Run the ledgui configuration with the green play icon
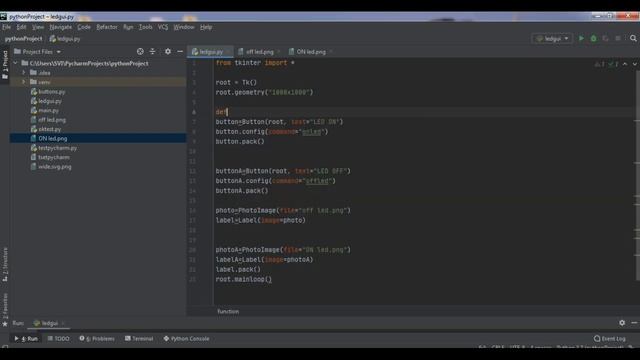640x360 pixels. (x=581, y=38)
